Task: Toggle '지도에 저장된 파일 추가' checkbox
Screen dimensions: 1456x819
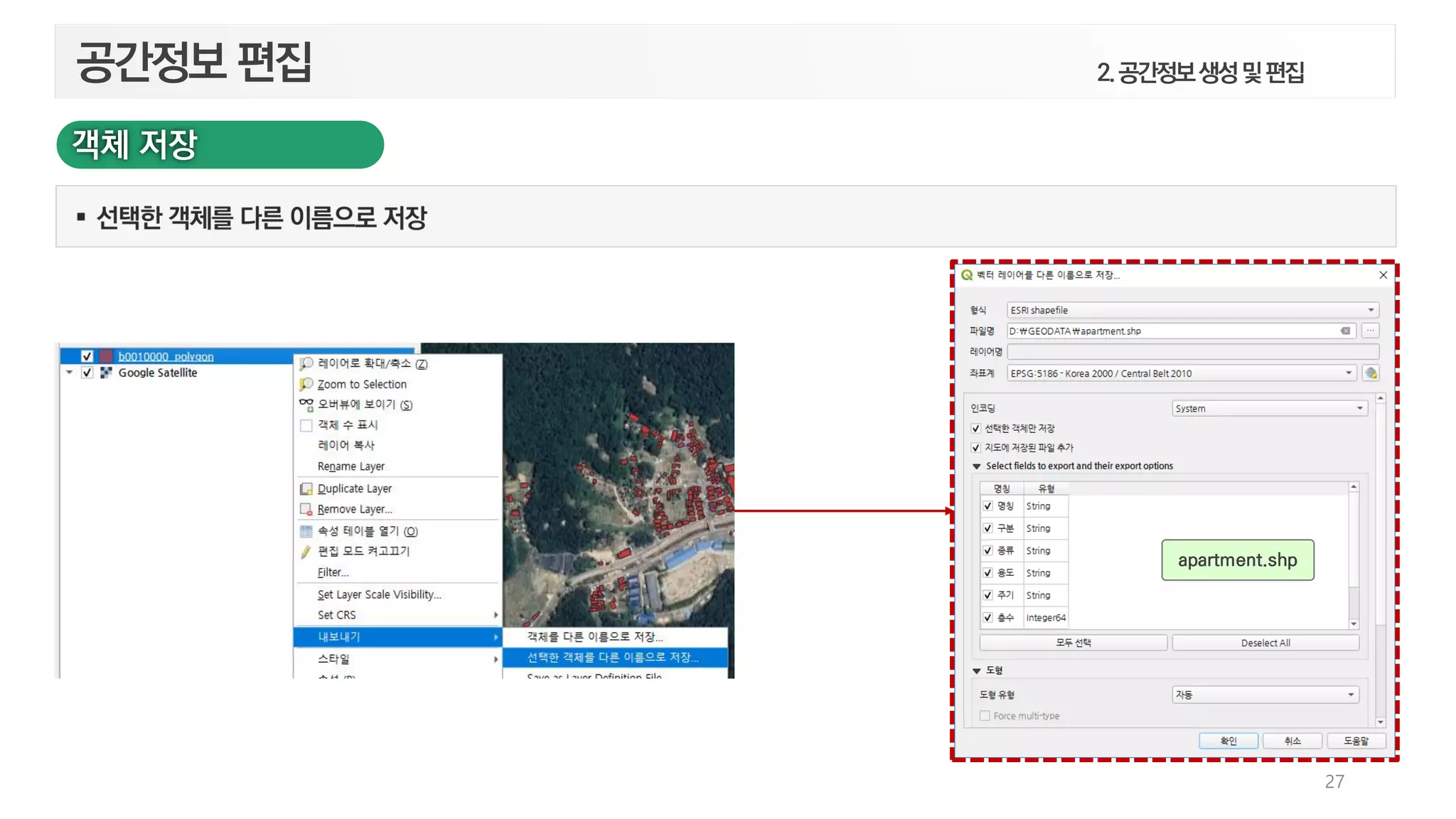Action: pyautogui.click(x=976, y=447)
